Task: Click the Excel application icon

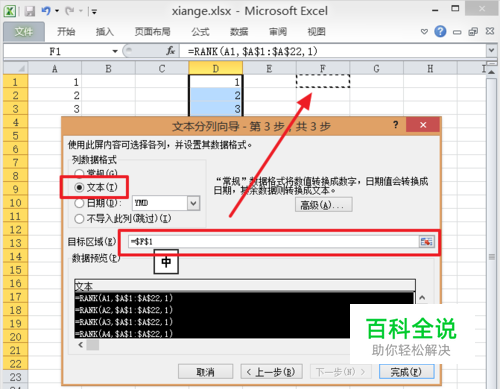Action: [9, 11]
